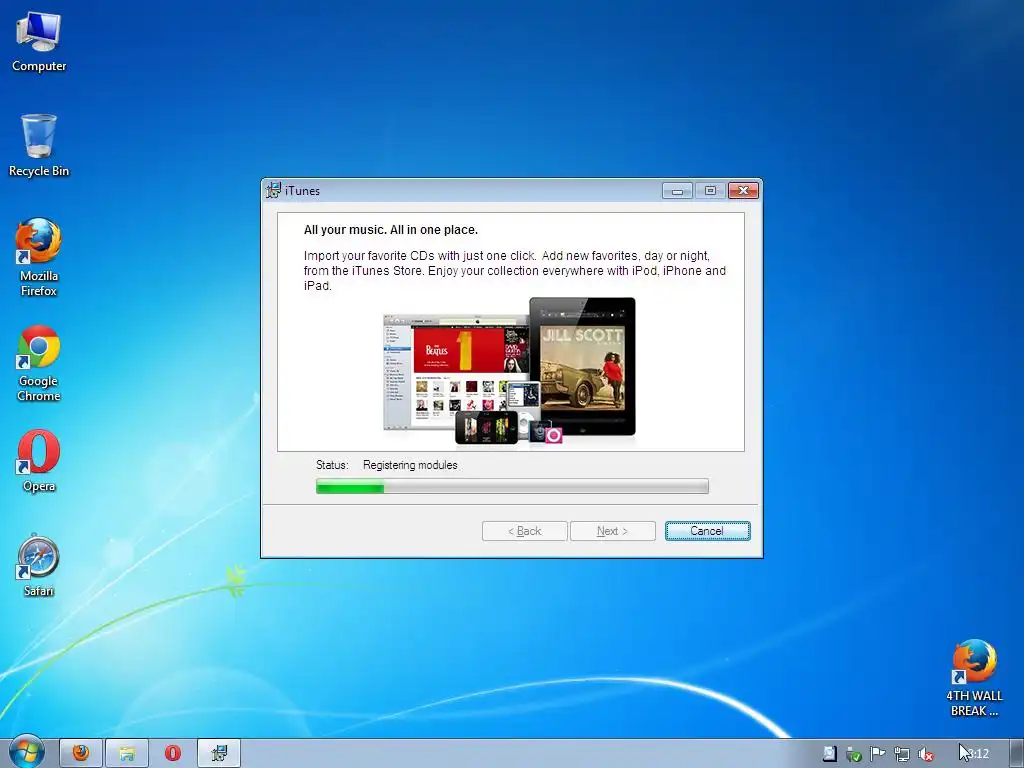Click the leftmost system tray icon
Image resolution: width=1024 pixels, height=768 pixels.
[829, 754]
